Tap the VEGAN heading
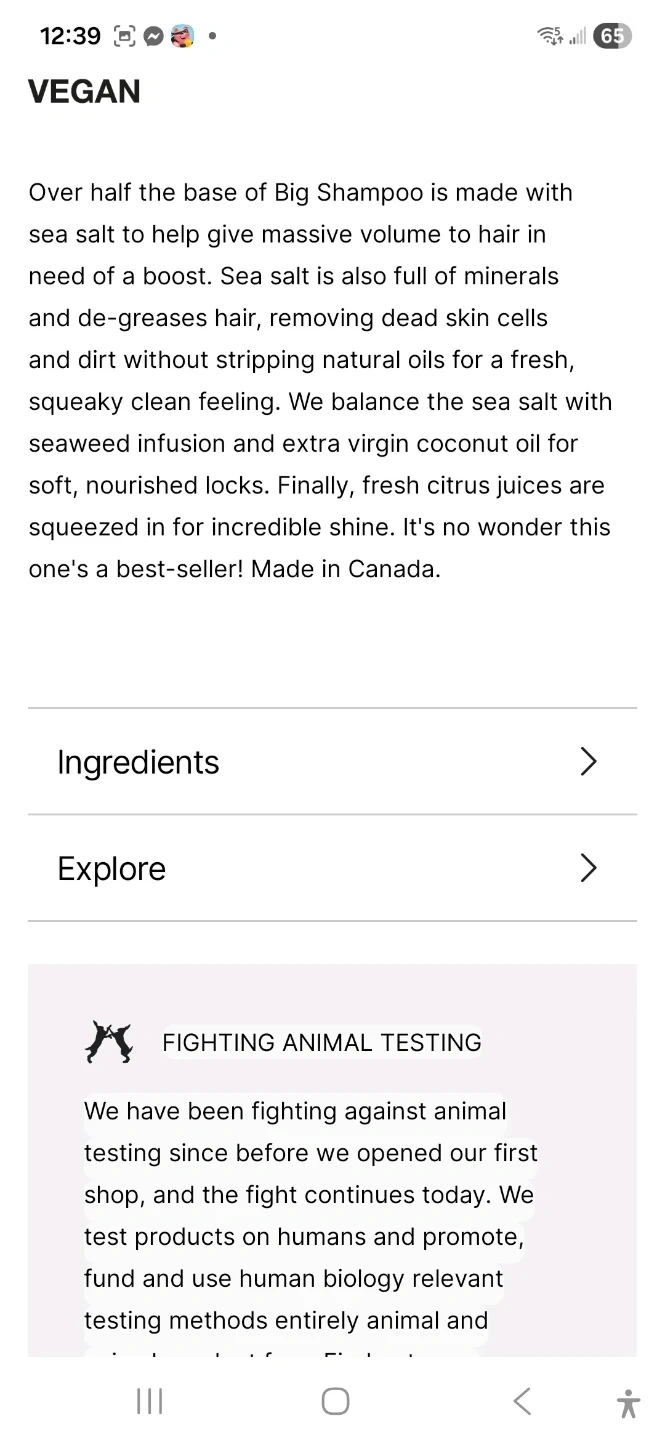Viewport: 665px width, 1440px height. (84, 92)
